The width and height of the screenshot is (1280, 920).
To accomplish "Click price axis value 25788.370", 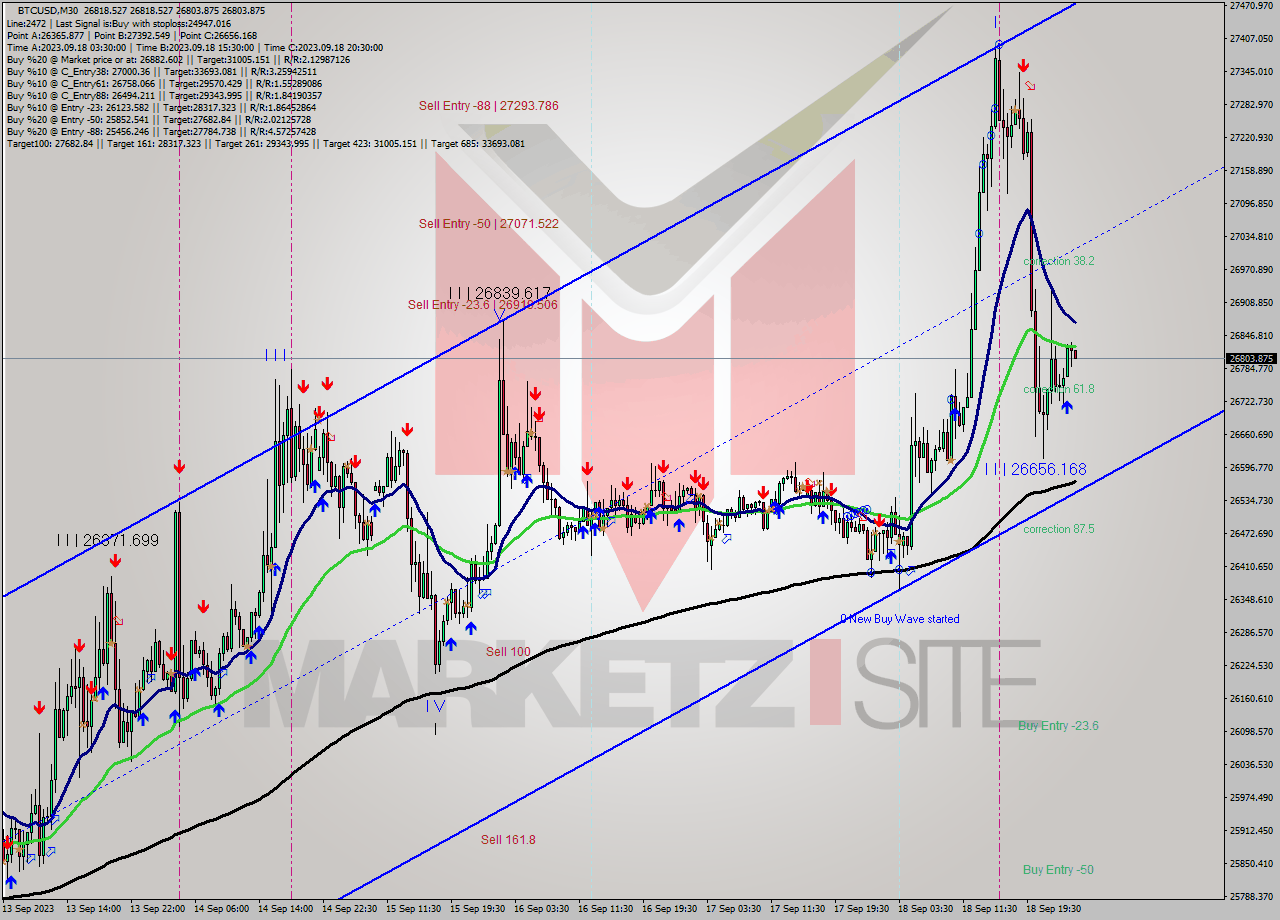I will tap(1250, 896).
